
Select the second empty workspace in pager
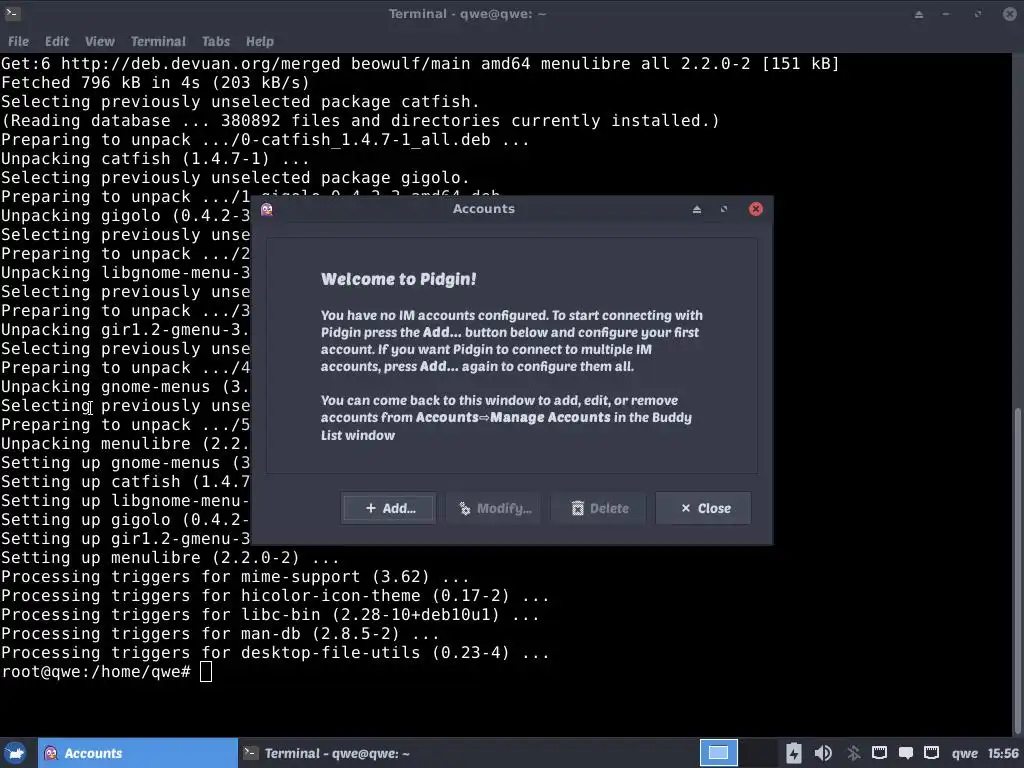click(x=758, y=753)
